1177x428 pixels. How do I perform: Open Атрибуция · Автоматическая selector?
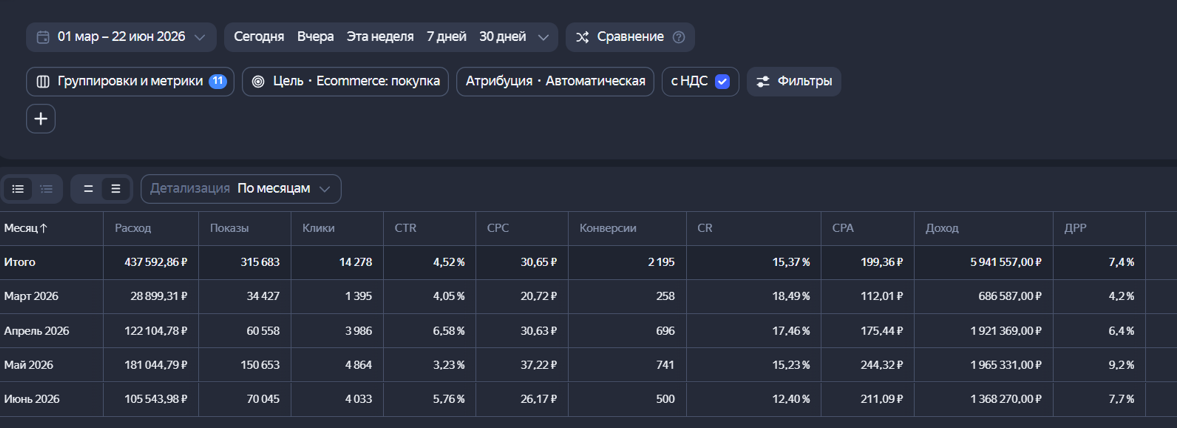coord(555,81)
